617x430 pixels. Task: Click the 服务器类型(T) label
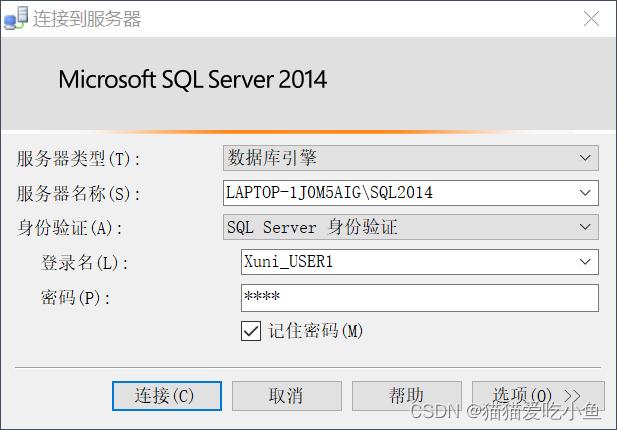click(x=78, y=159)
